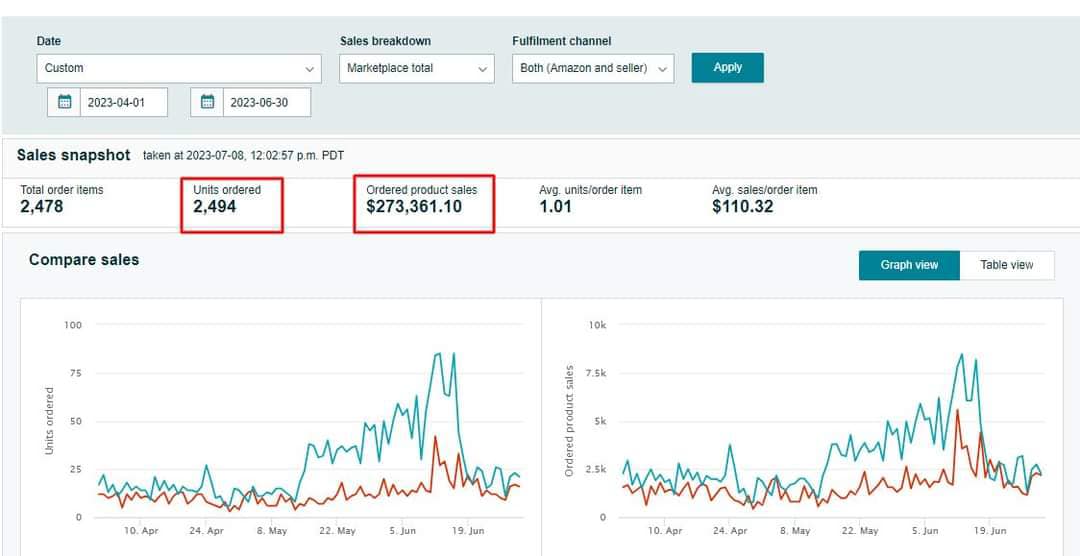Select the Ordered product sales metric box
Viewport: 1080px width, 556px height.
(423, 205)
